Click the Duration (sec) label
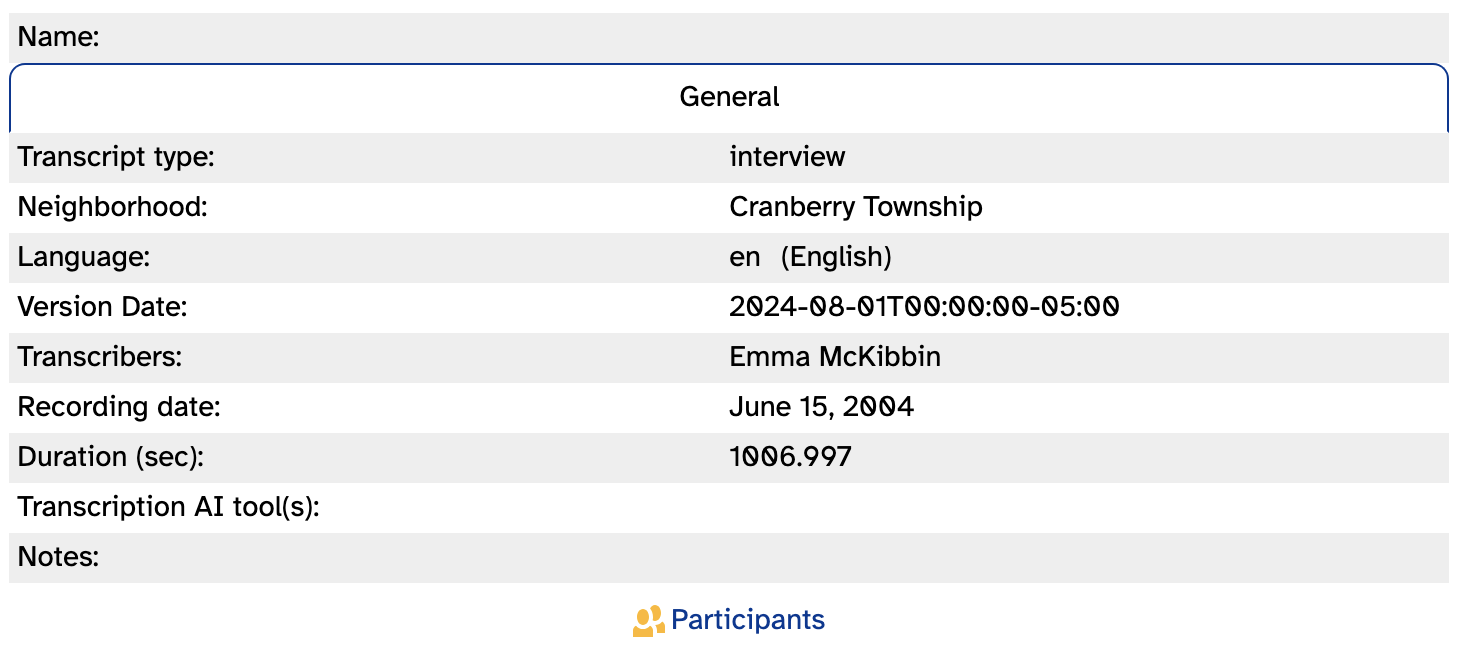 pyautogui.click(x=110, y=457)
